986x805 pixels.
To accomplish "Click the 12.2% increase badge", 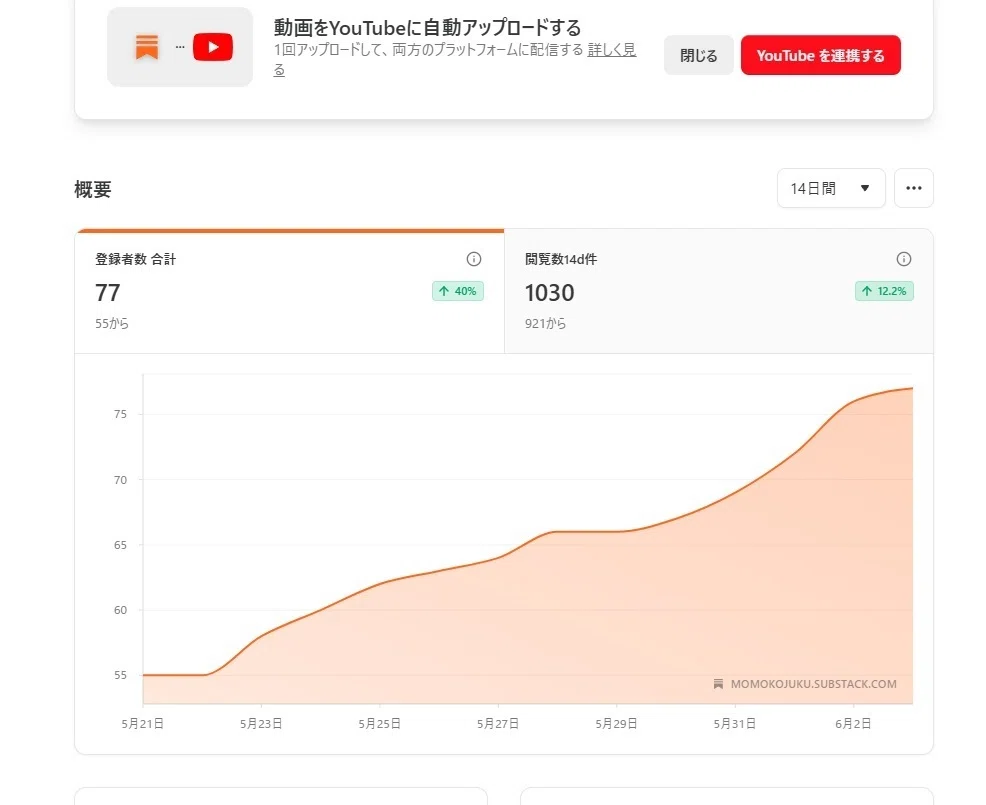I will pos(884,291).
